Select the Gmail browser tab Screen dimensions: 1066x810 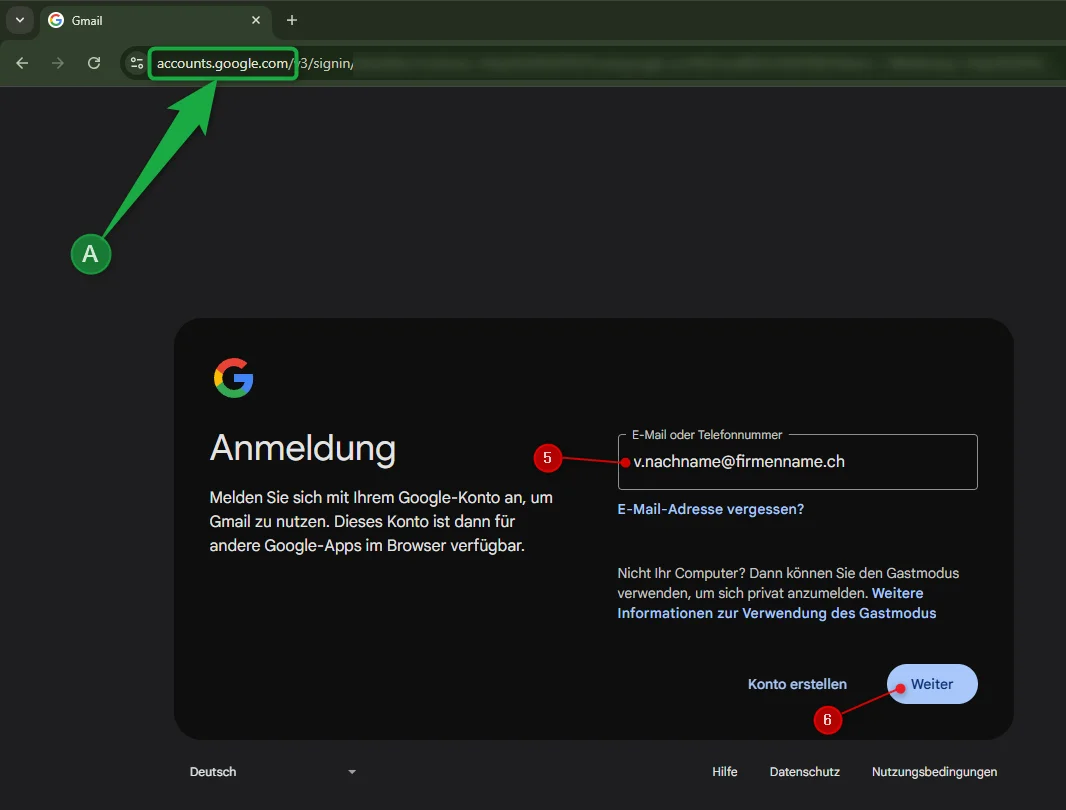tap(156, 20)
